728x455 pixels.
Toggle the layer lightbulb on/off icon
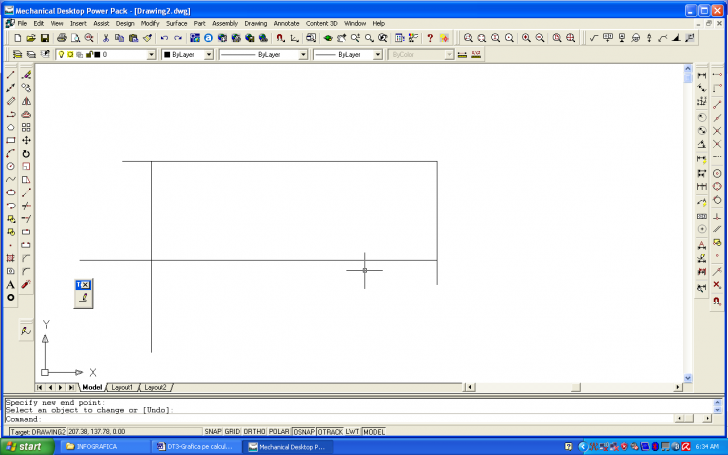coord(61,54)
